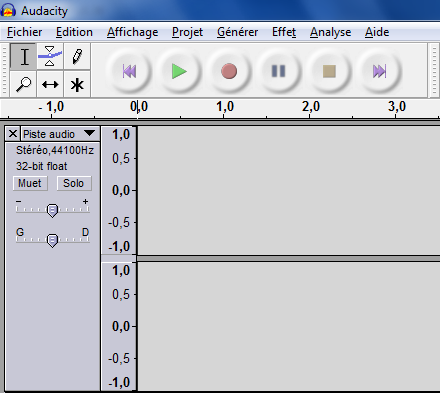Click the Audacity title bar icon
Viewport: 440px width, 393px height.
click(x=8, y=10)
